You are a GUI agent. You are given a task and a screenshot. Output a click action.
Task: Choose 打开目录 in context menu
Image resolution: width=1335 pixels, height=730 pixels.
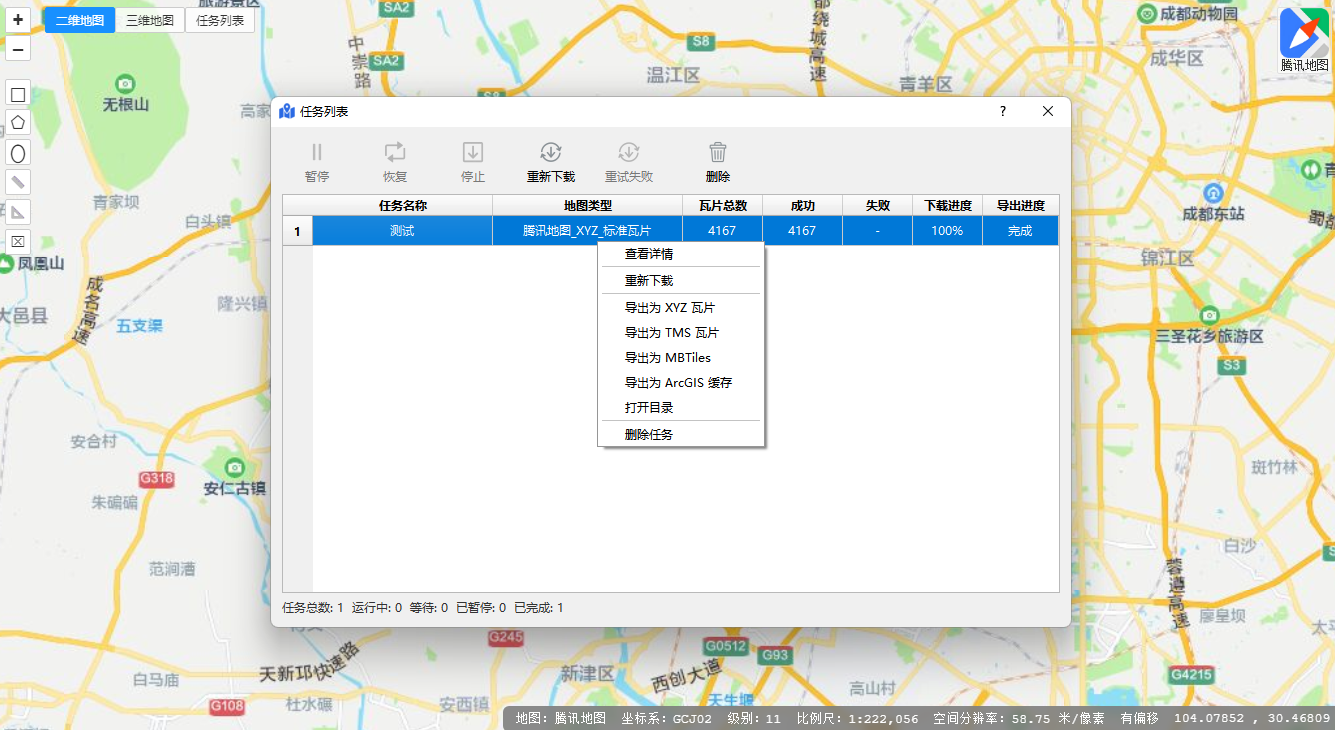680,408
